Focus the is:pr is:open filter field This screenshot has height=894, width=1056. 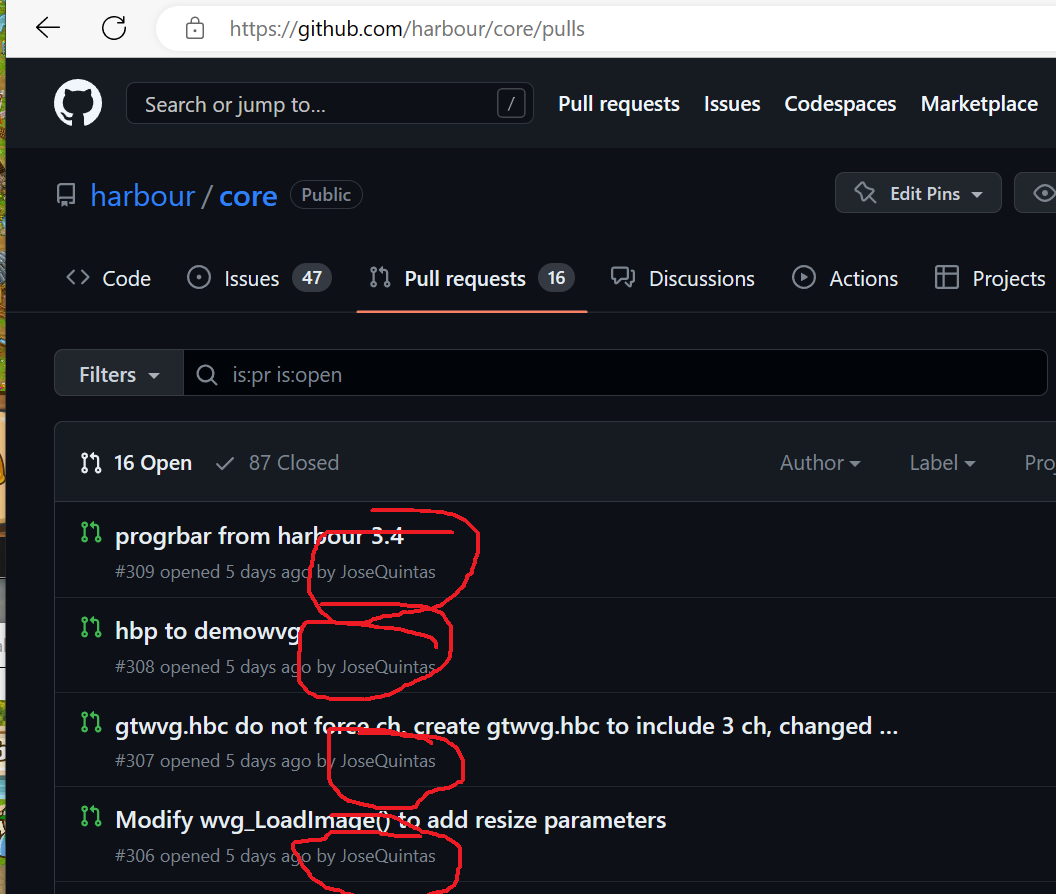tap(615, 373)
